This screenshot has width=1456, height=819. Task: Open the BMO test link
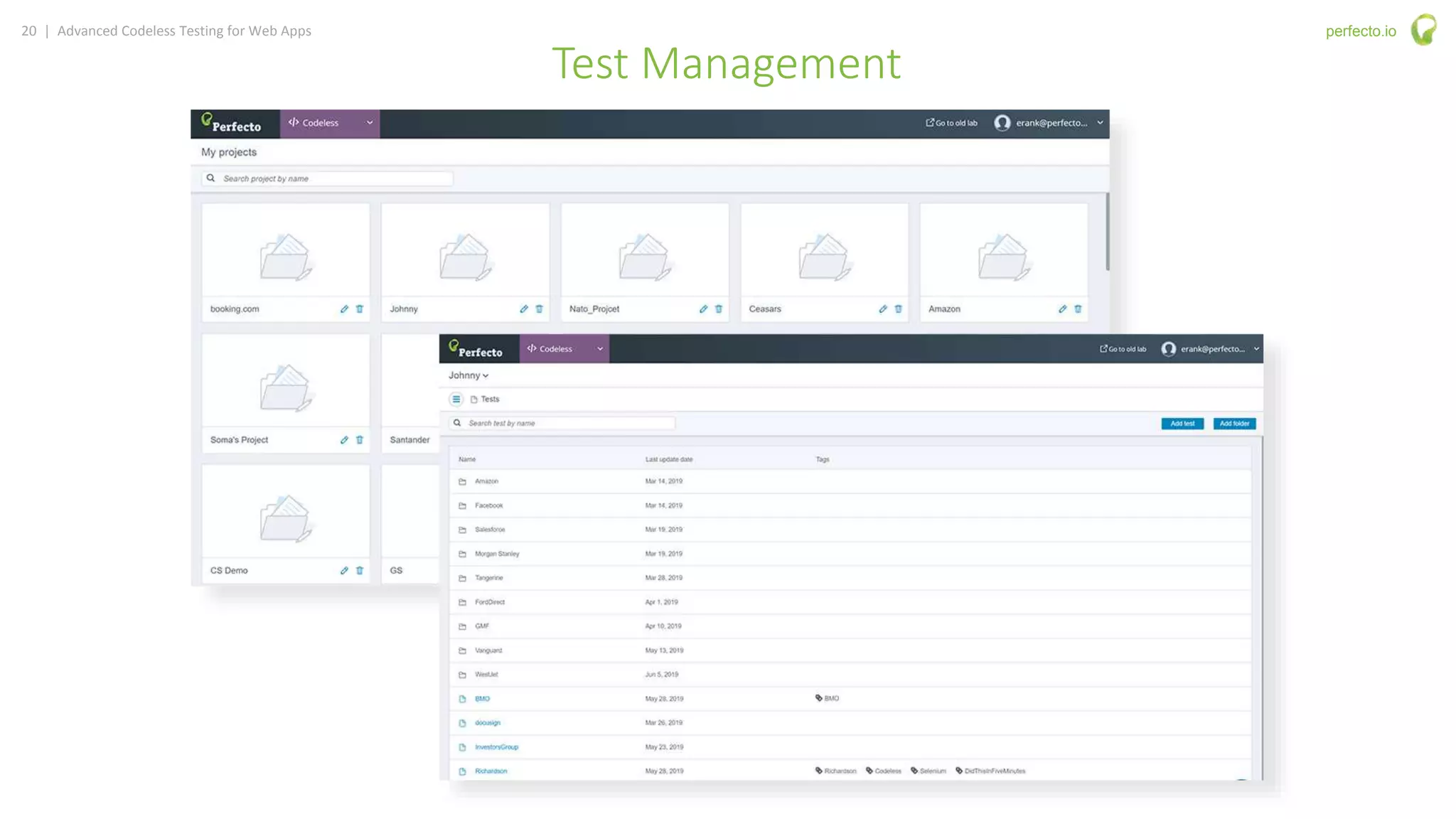pyautogui.click(x=482, y=699)
